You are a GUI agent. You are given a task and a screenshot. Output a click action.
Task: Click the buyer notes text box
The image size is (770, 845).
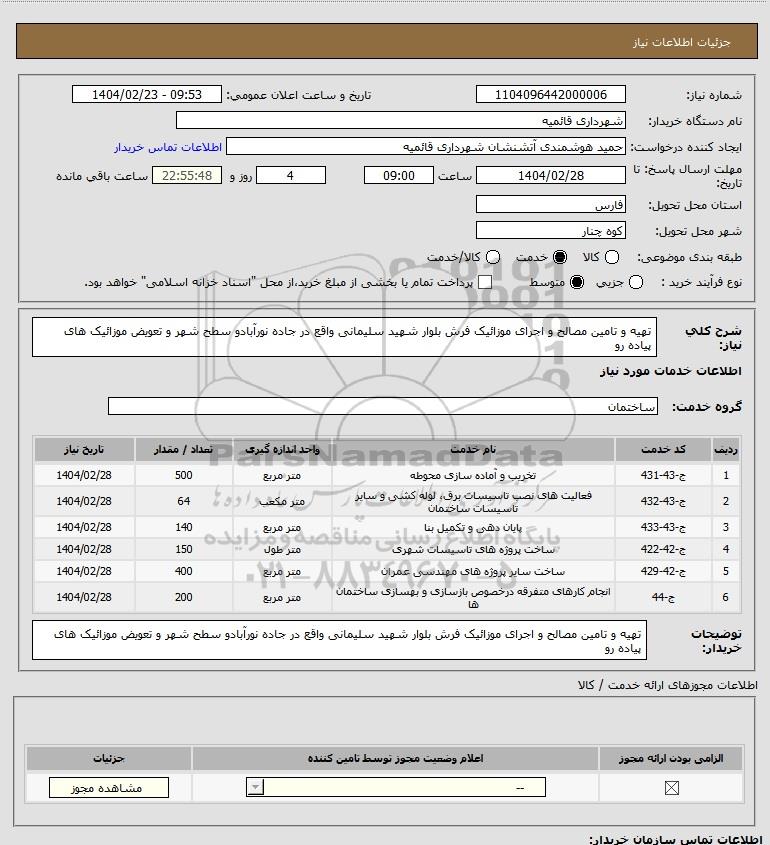[x=339, y=640]
